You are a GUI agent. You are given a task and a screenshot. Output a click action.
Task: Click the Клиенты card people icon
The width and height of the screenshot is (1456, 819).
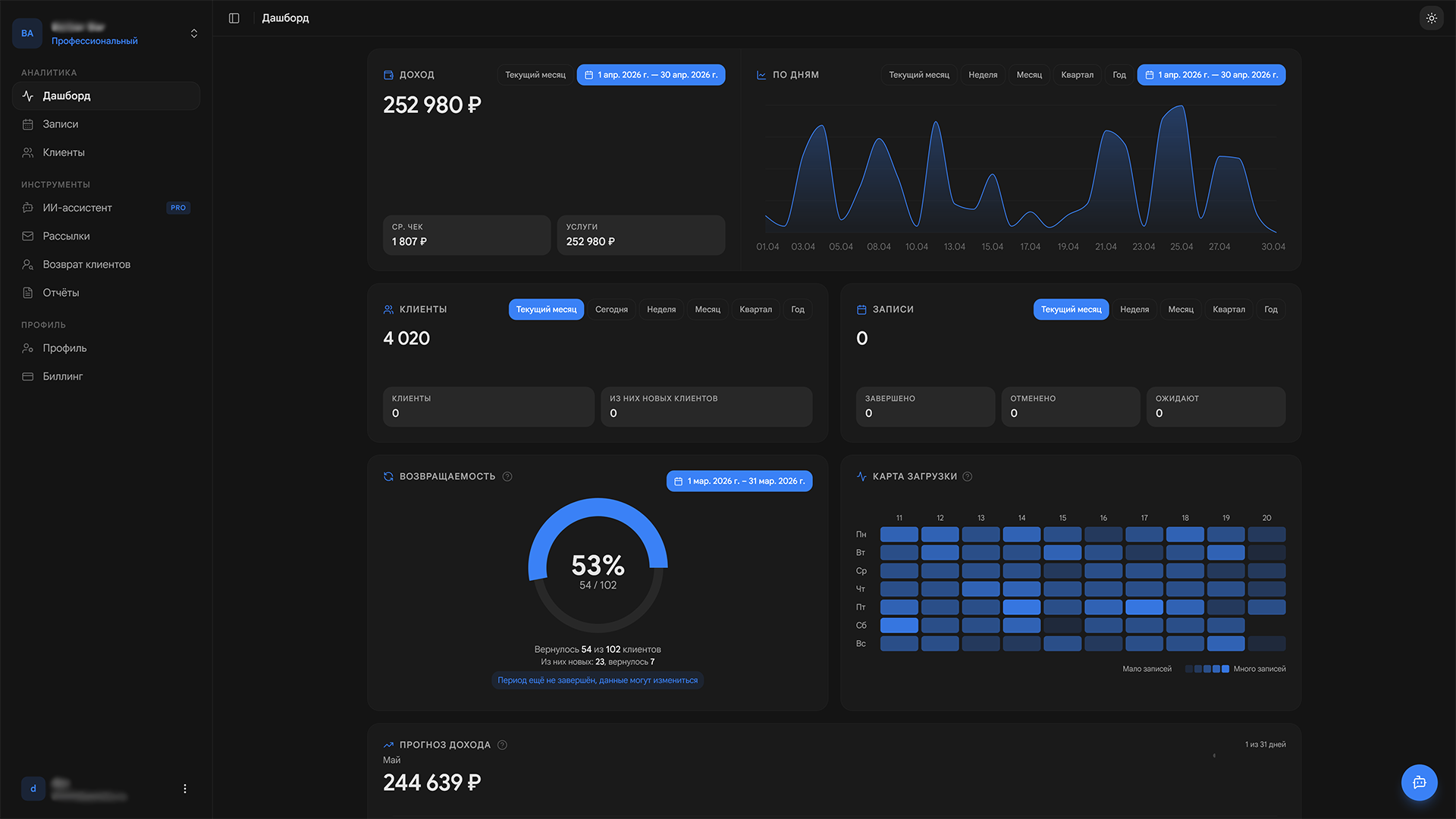click(388, 309)
